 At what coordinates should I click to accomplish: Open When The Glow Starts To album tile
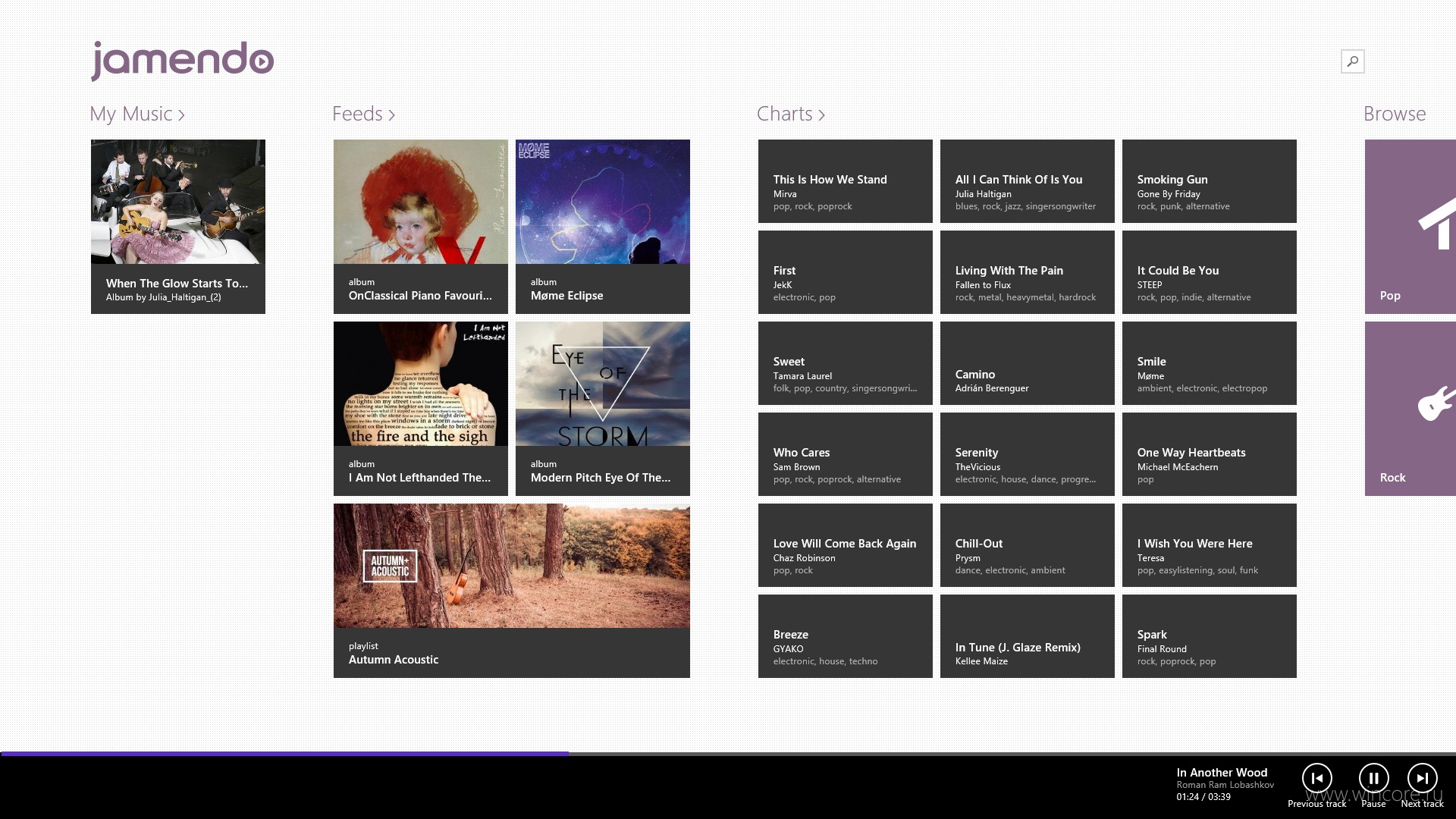(178, 227)
